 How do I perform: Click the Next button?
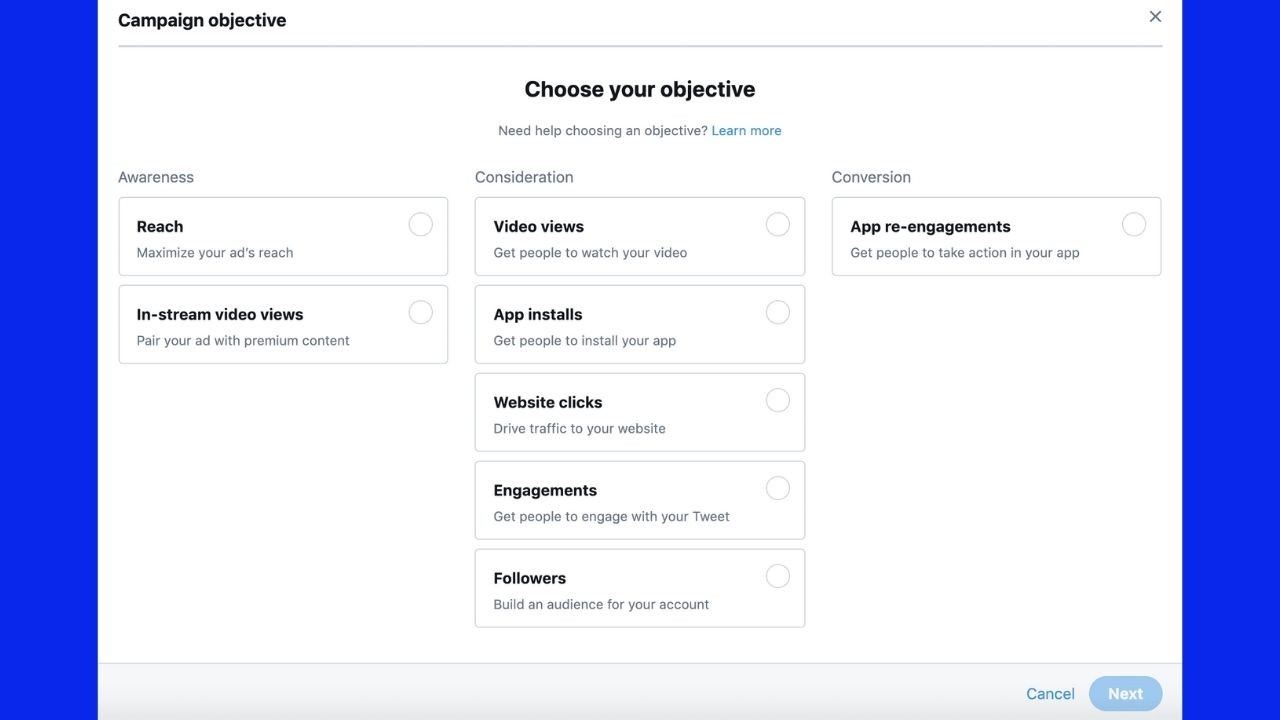coord(1125,694)
